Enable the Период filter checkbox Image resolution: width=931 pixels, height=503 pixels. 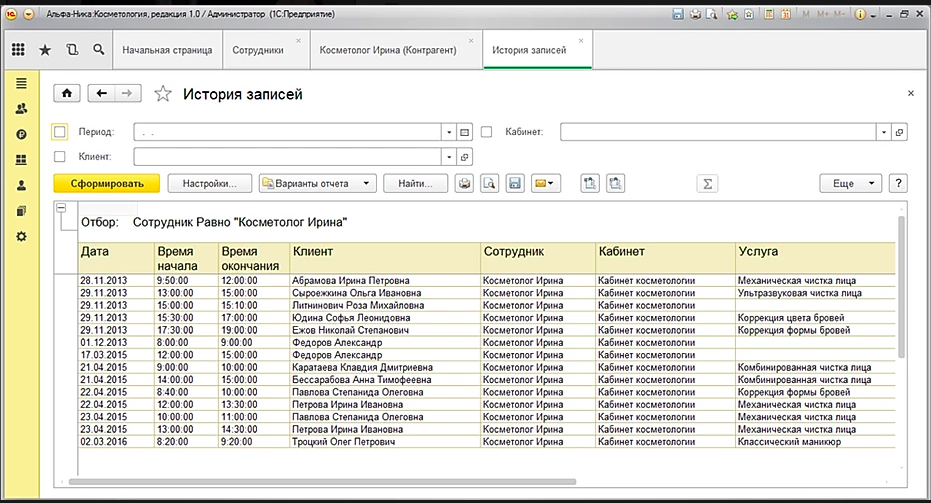pos(59,131)
